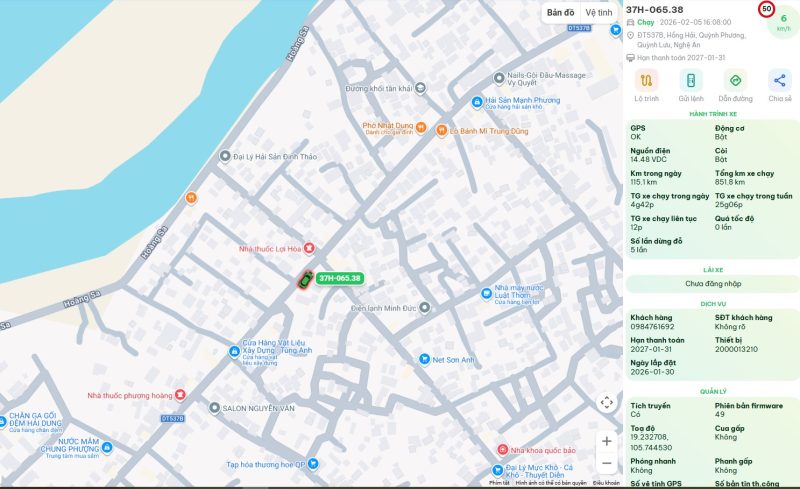Select Net Sơn Anh shop marker
The height and width of the screenshot is (489, 800).
click(x=424, y=359)
